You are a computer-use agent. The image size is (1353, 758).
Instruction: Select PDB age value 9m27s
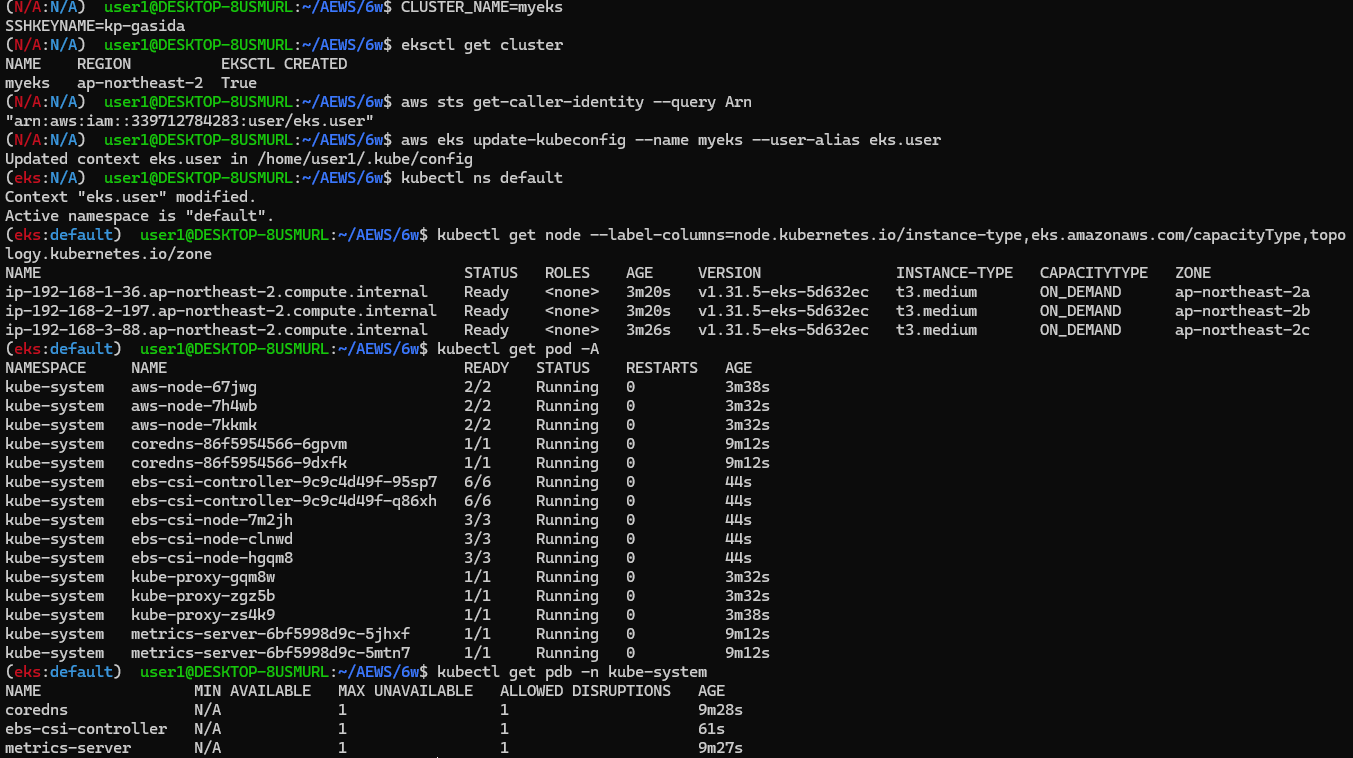pyautogui.click(x=720, y=748)
